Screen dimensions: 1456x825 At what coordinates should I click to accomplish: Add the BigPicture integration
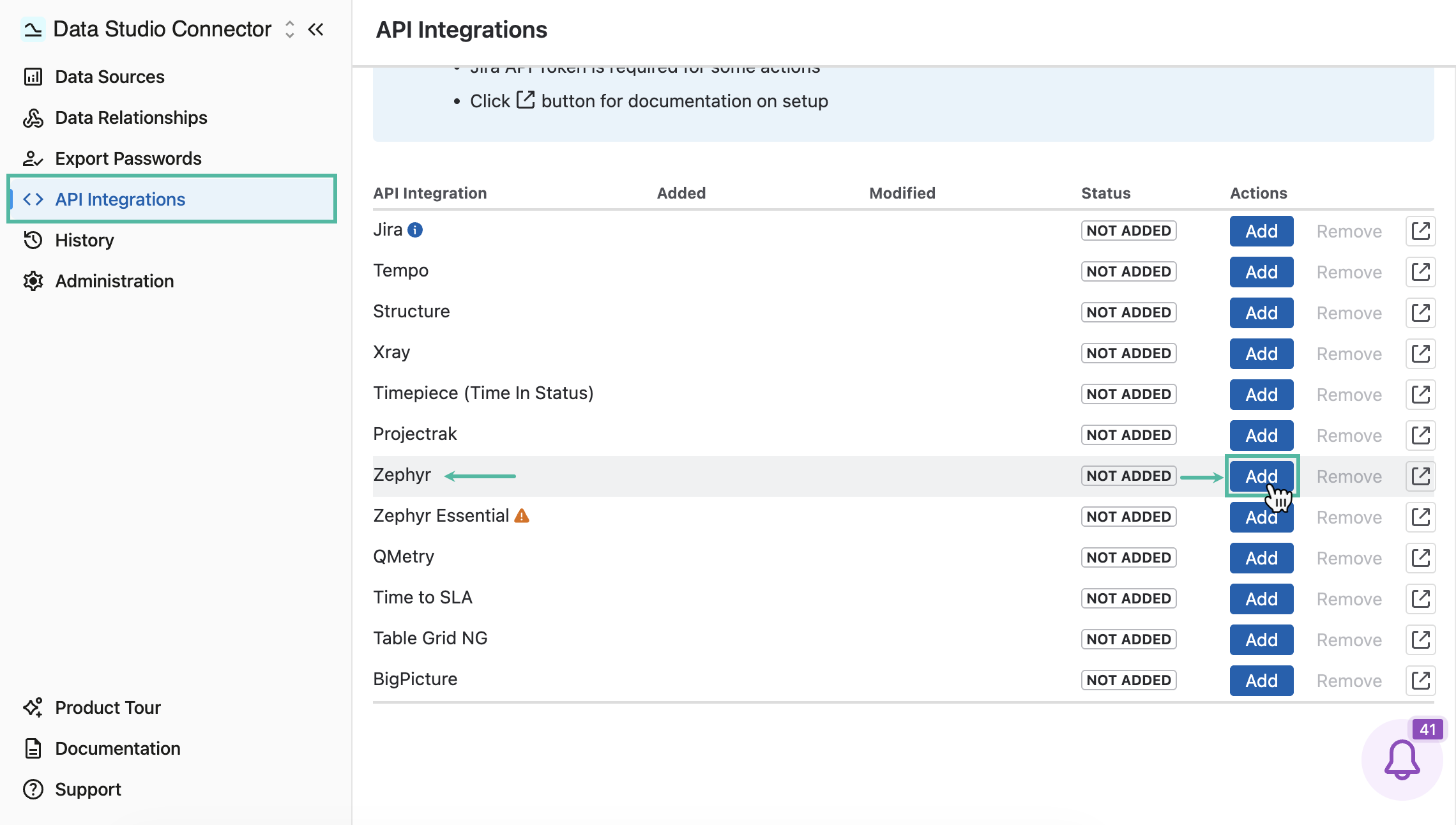tap(1261, 681)
